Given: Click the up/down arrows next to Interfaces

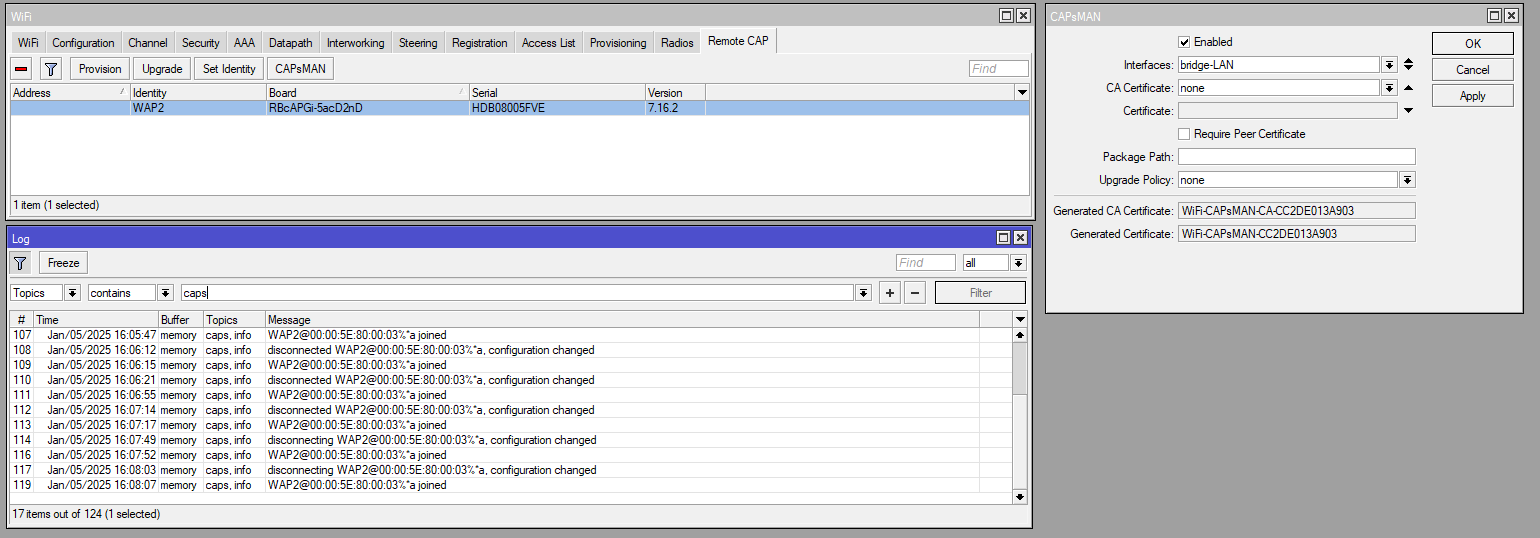Looking at the screenshot, I should coord(1409,65).
